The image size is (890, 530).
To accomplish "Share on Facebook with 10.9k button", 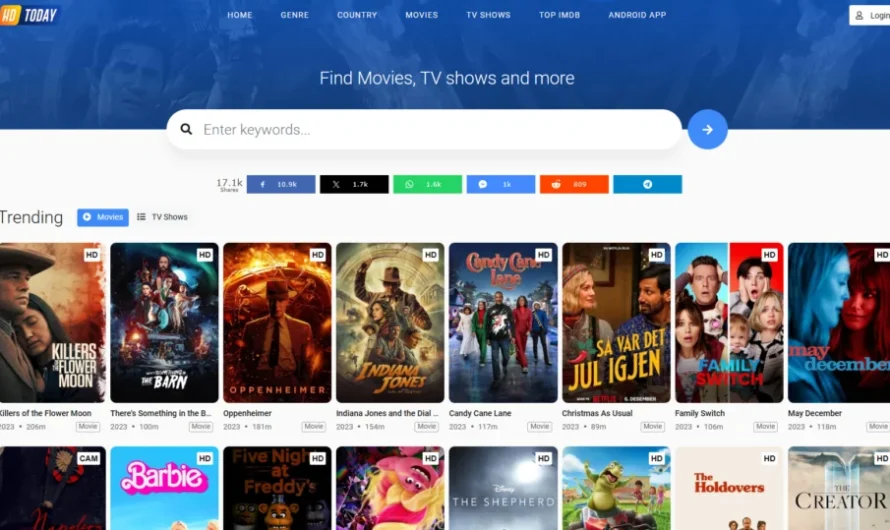I will coord(281,184).
